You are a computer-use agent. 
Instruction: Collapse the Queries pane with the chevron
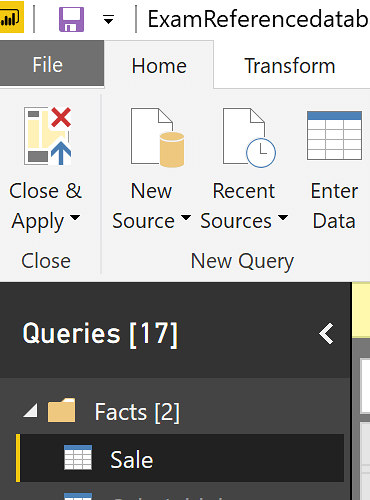click(x=326, y=333)
